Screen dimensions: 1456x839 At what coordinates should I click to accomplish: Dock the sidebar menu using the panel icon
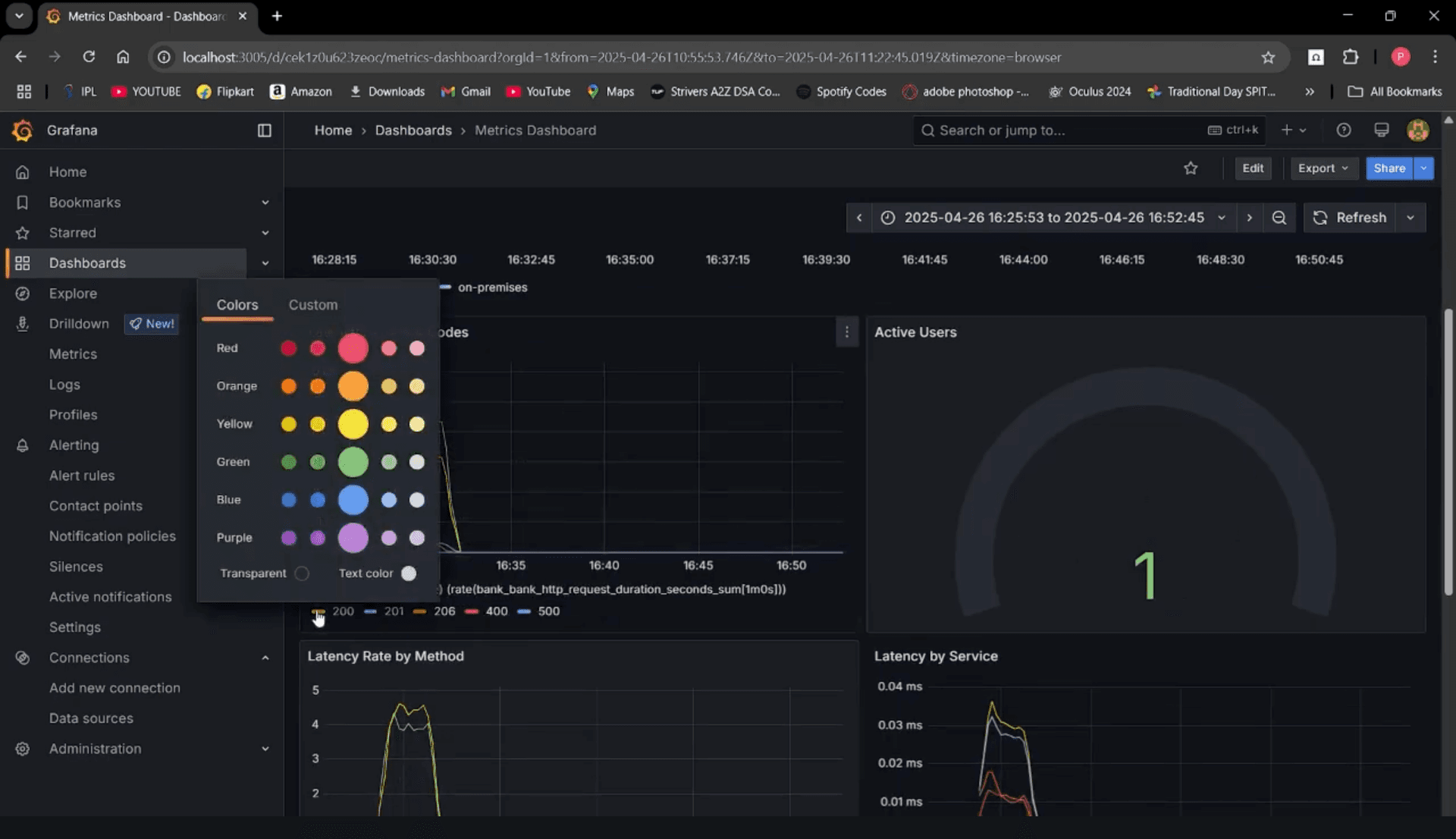click(x=264, y=130)
